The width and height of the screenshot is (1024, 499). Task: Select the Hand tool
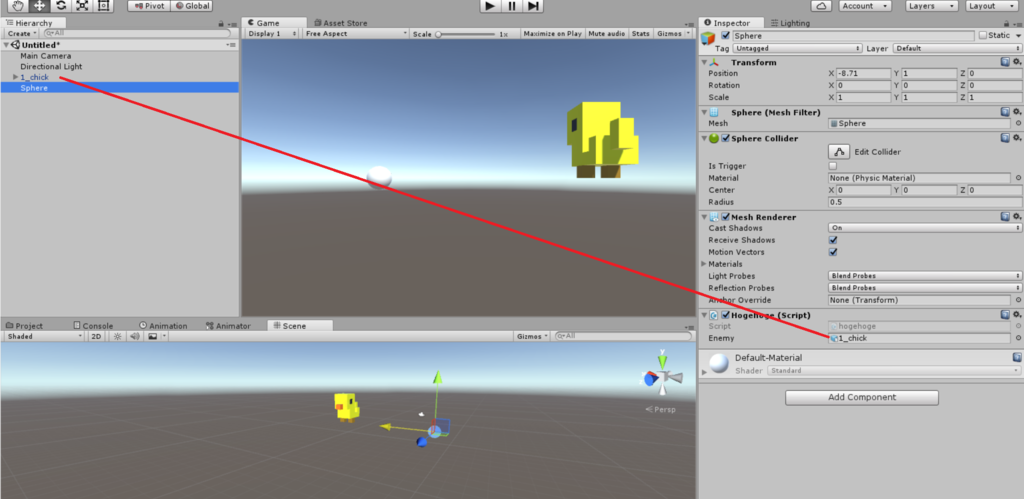coord(18,6)
